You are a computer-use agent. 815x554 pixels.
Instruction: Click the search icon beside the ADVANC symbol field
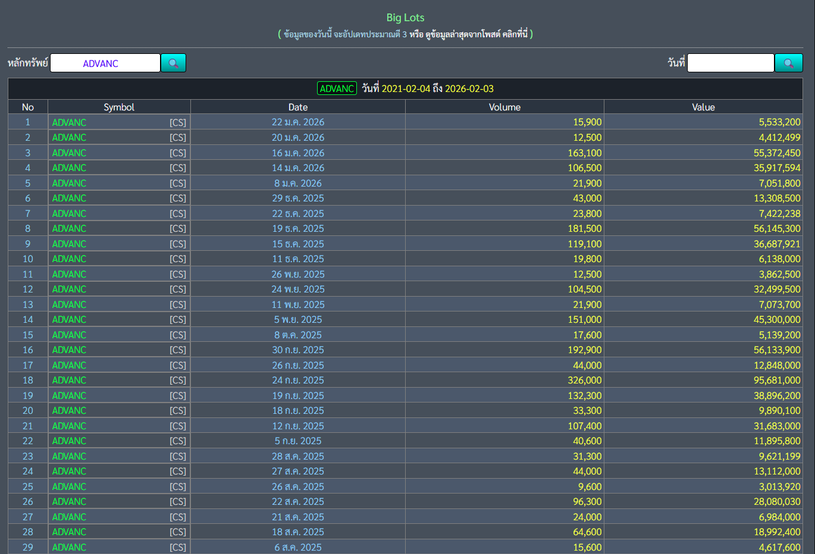tap(173, 63)
